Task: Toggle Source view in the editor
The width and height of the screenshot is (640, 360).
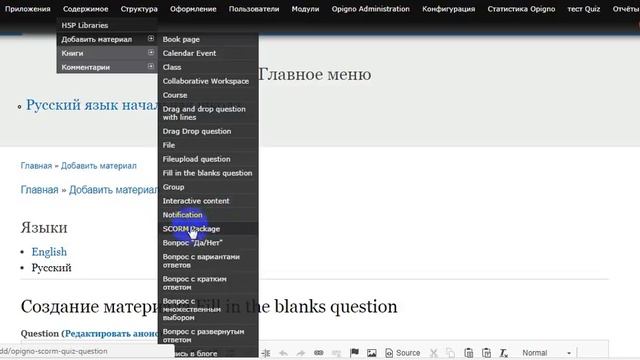Action: pyautogui.click(x=402, y=353)
